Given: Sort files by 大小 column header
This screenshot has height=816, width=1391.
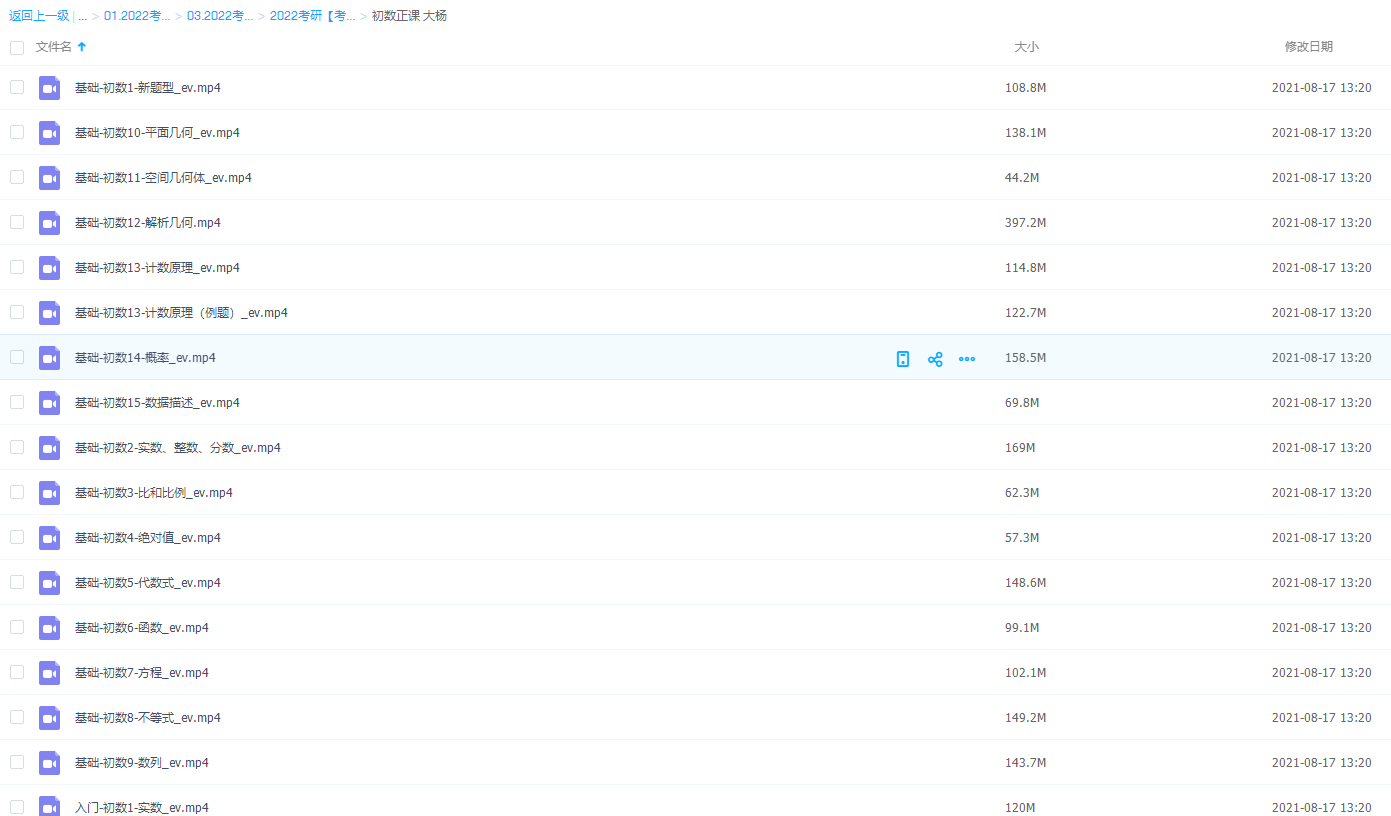Looking at the screenshot, I should point(1026,47).
